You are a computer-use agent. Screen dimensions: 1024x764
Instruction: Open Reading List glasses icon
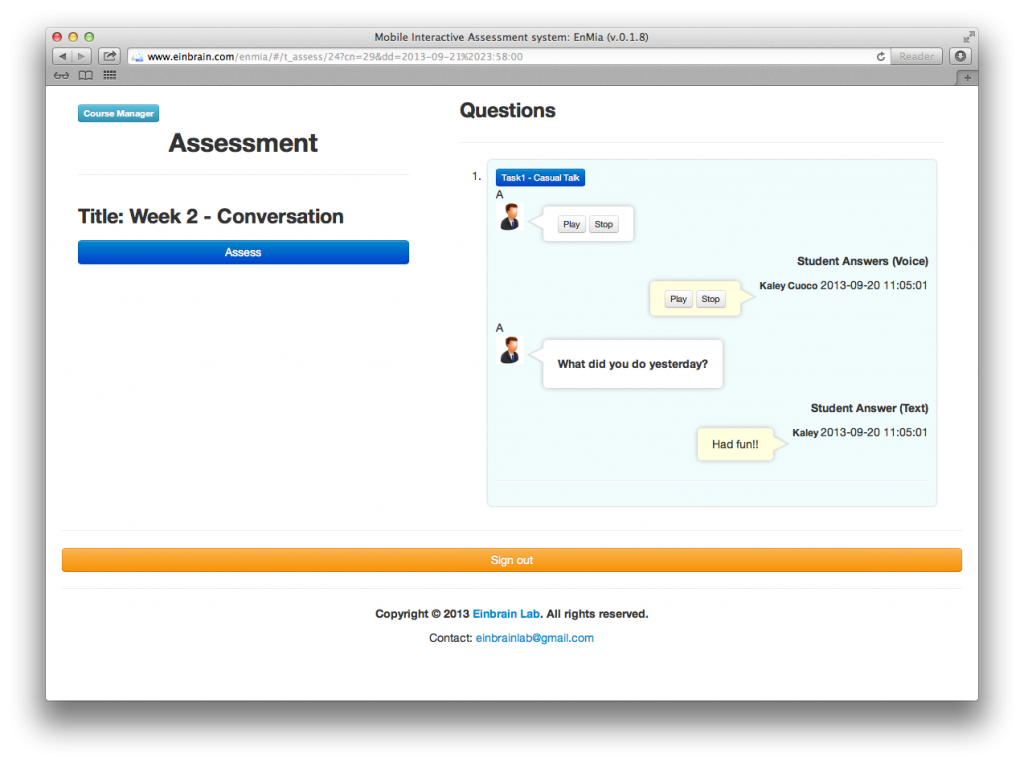pyautogui.click(x=61, y=76)
